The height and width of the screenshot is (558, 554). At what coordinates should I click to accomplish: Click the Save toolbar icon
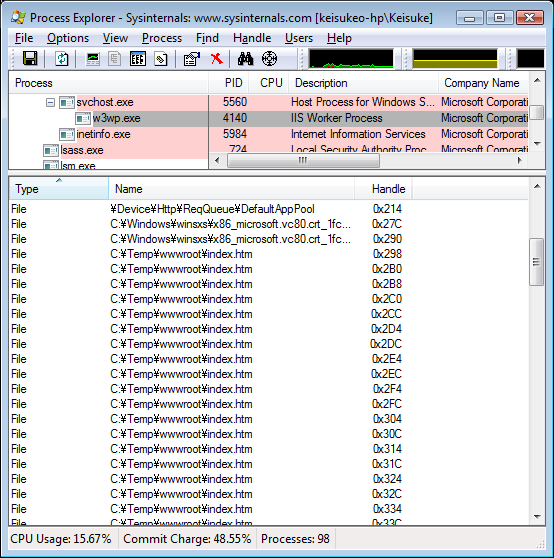30,58
